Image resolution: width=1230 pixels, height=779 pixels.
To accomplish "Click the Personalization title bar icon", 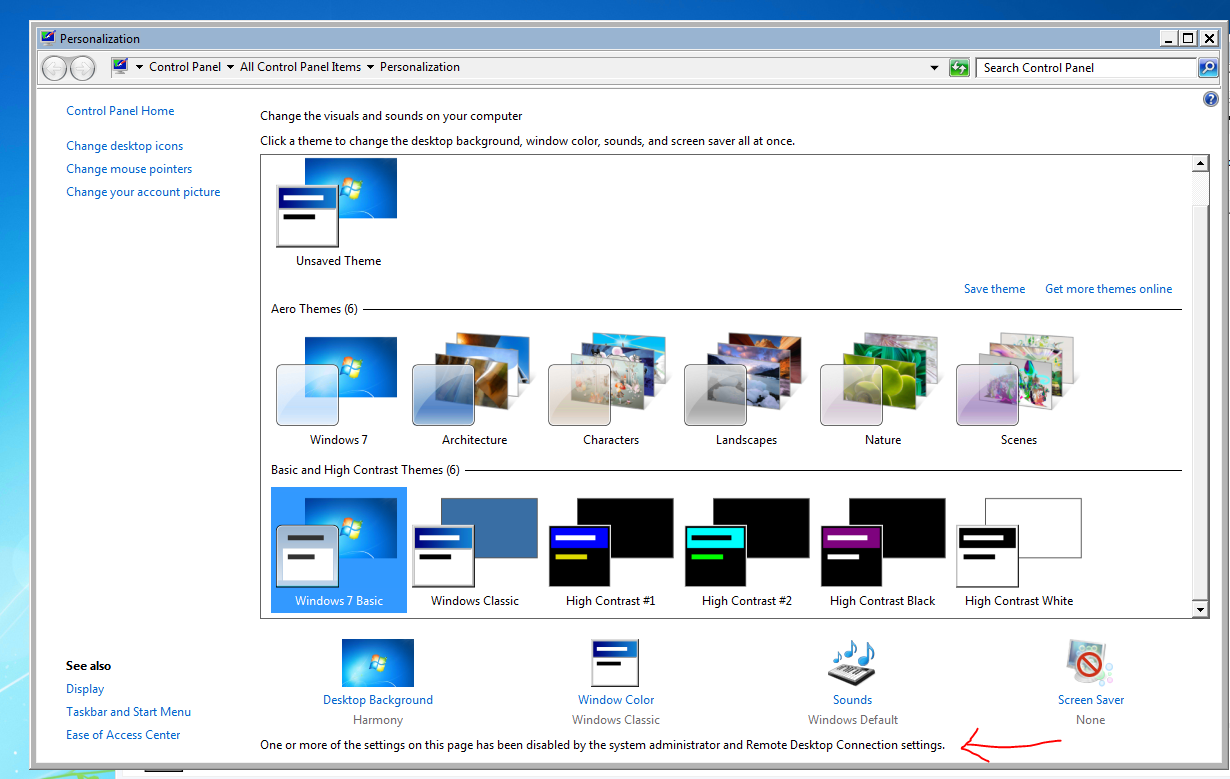I will coord(48,38).
